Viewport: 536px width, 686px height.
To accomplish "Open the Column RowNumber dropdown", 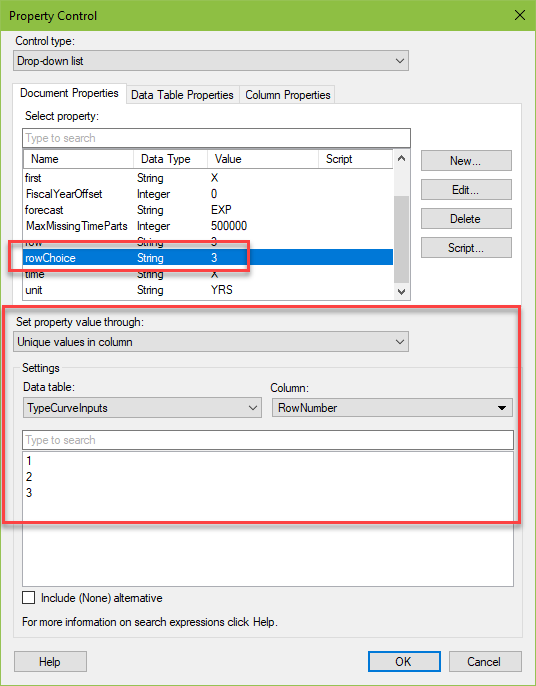I will 392,408.
